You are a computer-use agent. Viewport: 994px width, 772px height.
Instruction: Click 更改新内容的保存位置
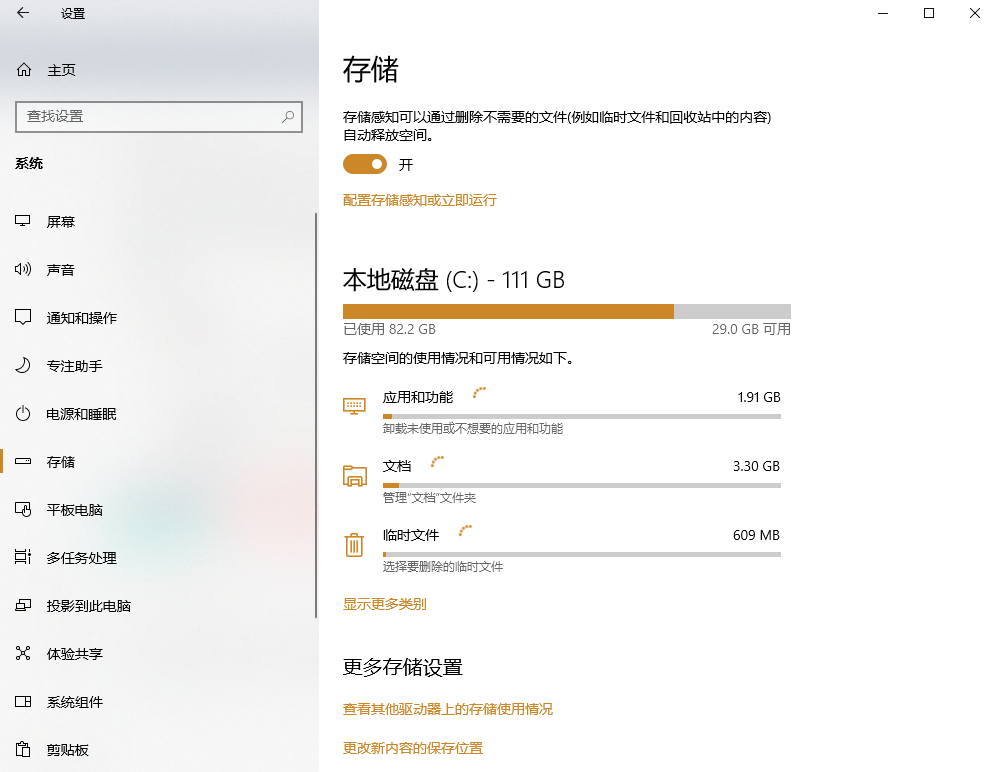coord(412,747)
